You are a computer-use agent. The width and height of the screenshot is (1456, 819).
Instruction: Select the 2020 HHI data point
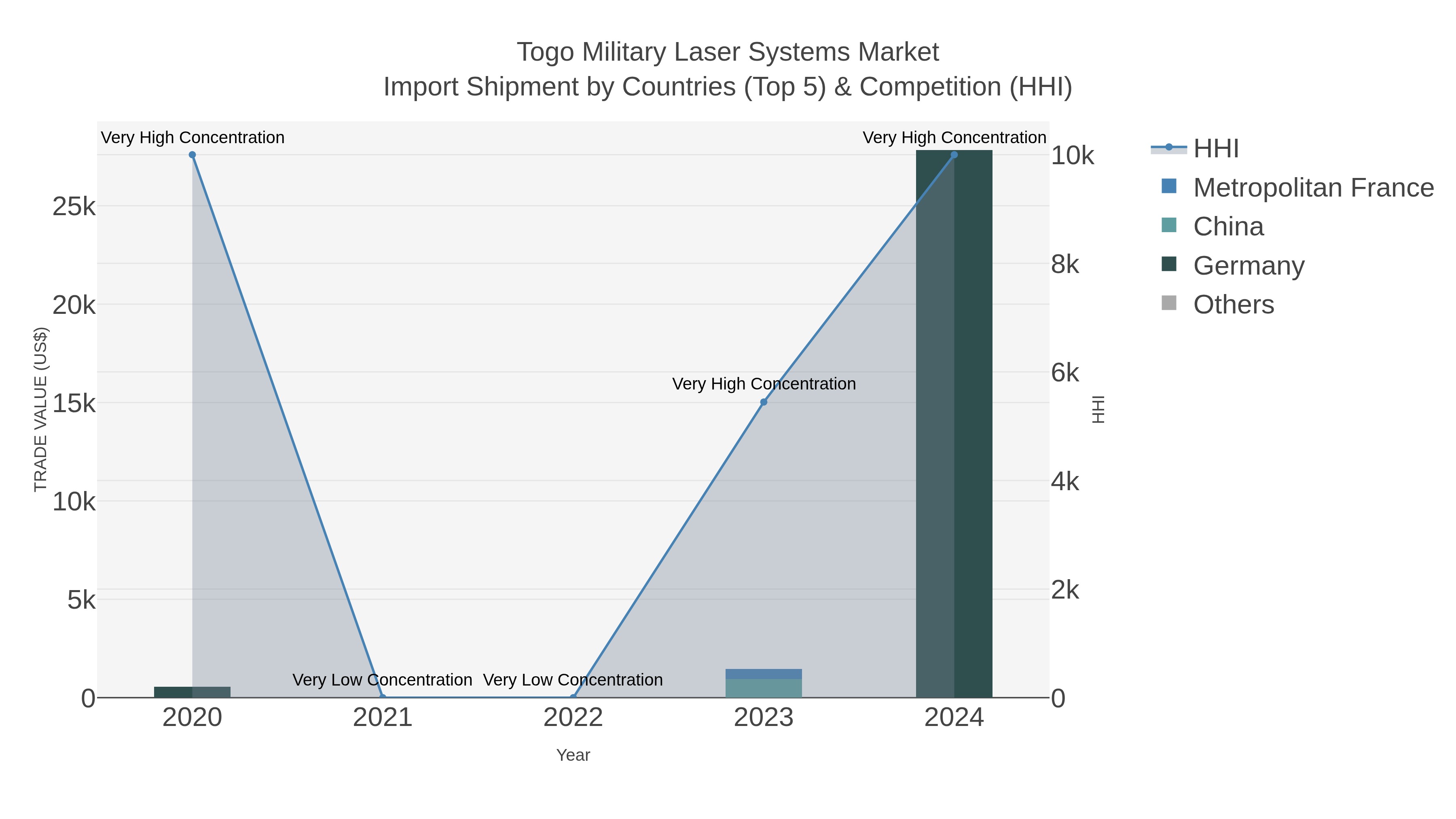pos(192,155)
